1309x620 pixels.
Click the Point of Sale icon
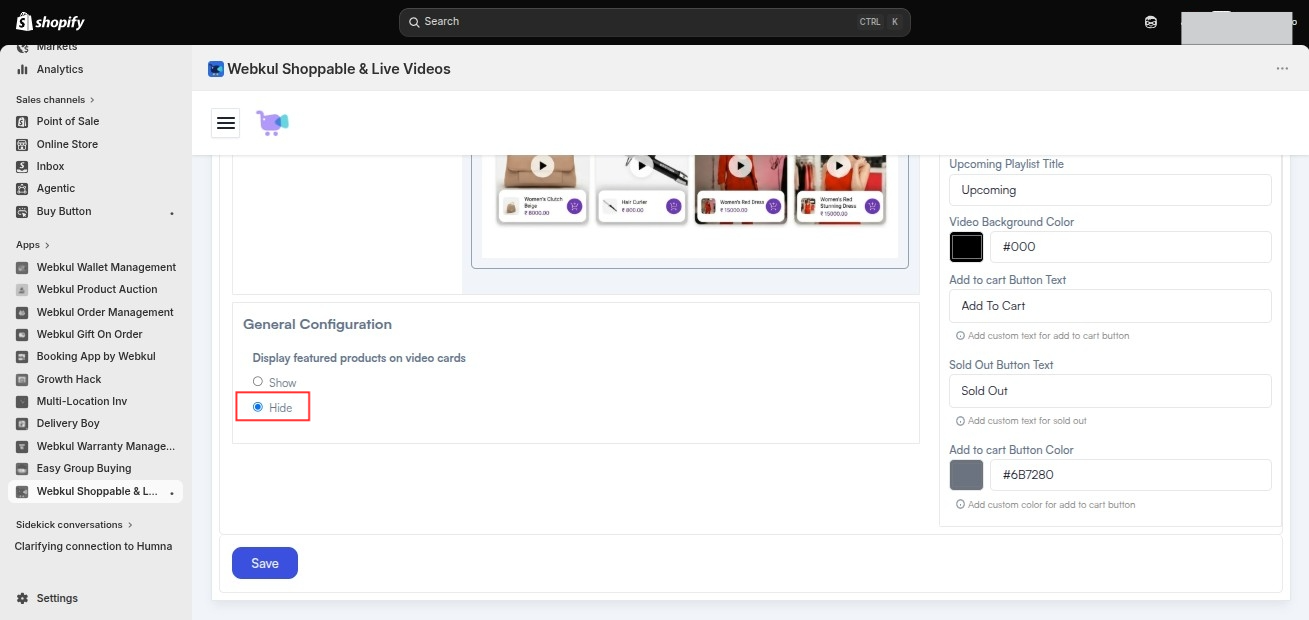click(x=23, y=121)
